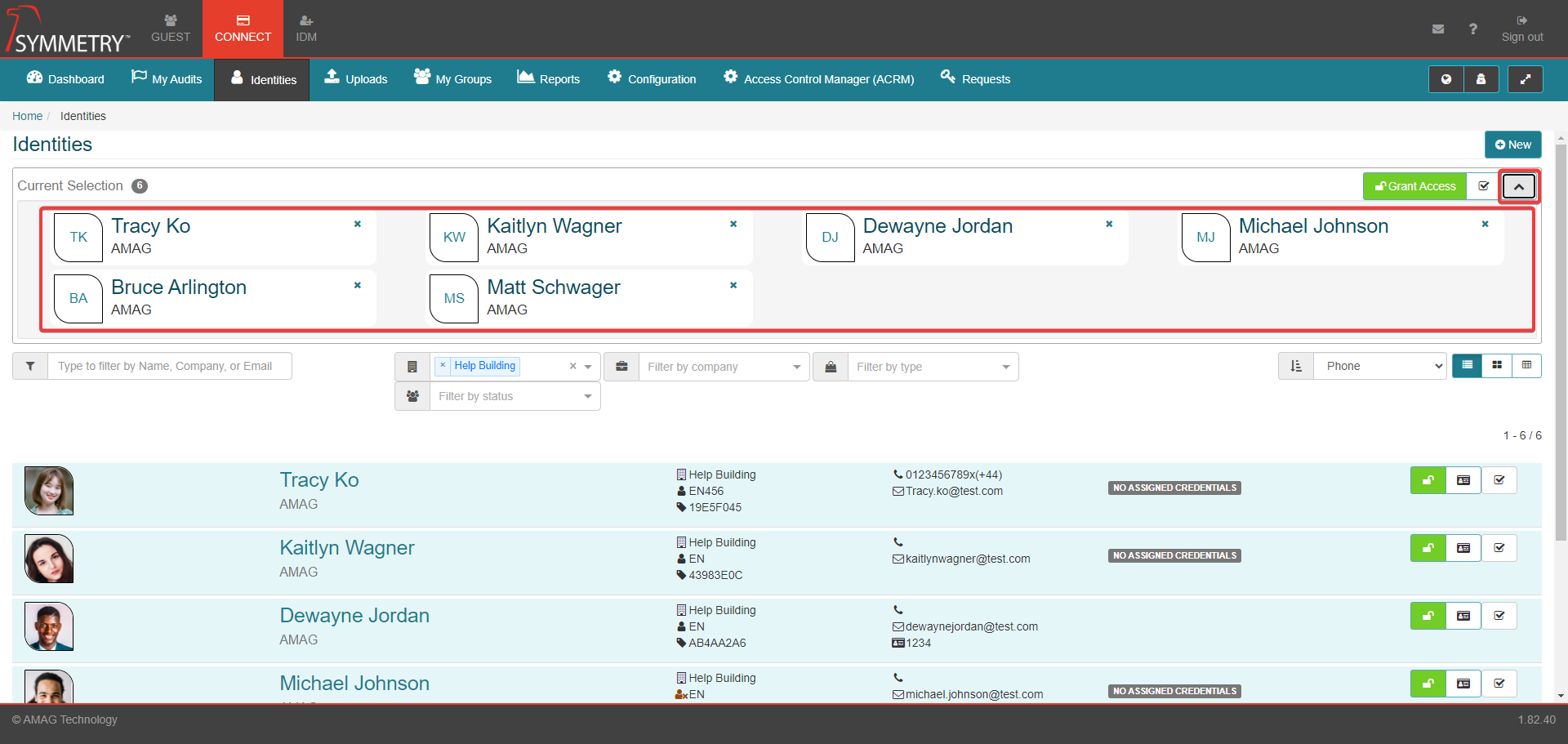Click the check icon beside Grant Access
Viewport: 1568px width, 744px height.
[1483, 186]
